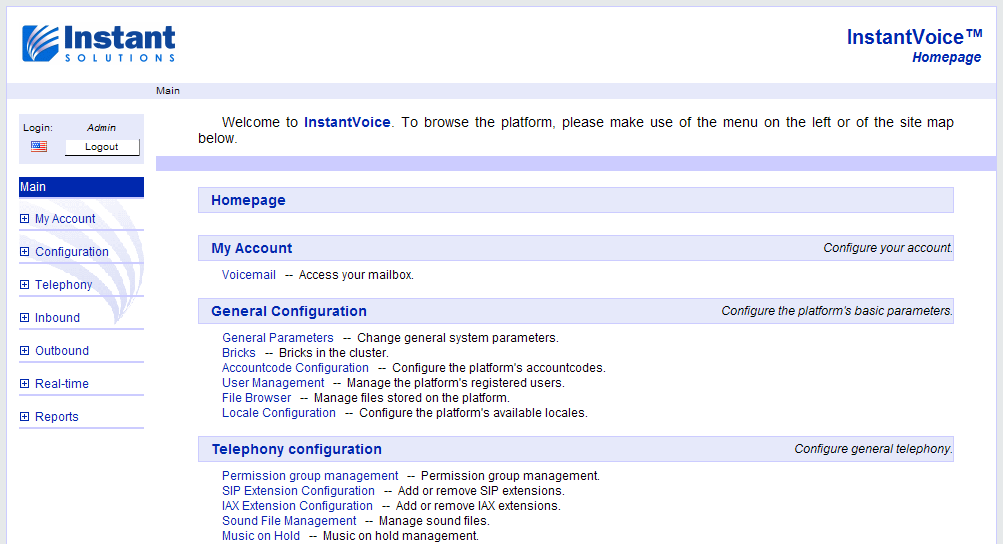Expand the Real-time plus icon
The height and width of the screenshot is (544, 1003).
(x=25, y=384)
